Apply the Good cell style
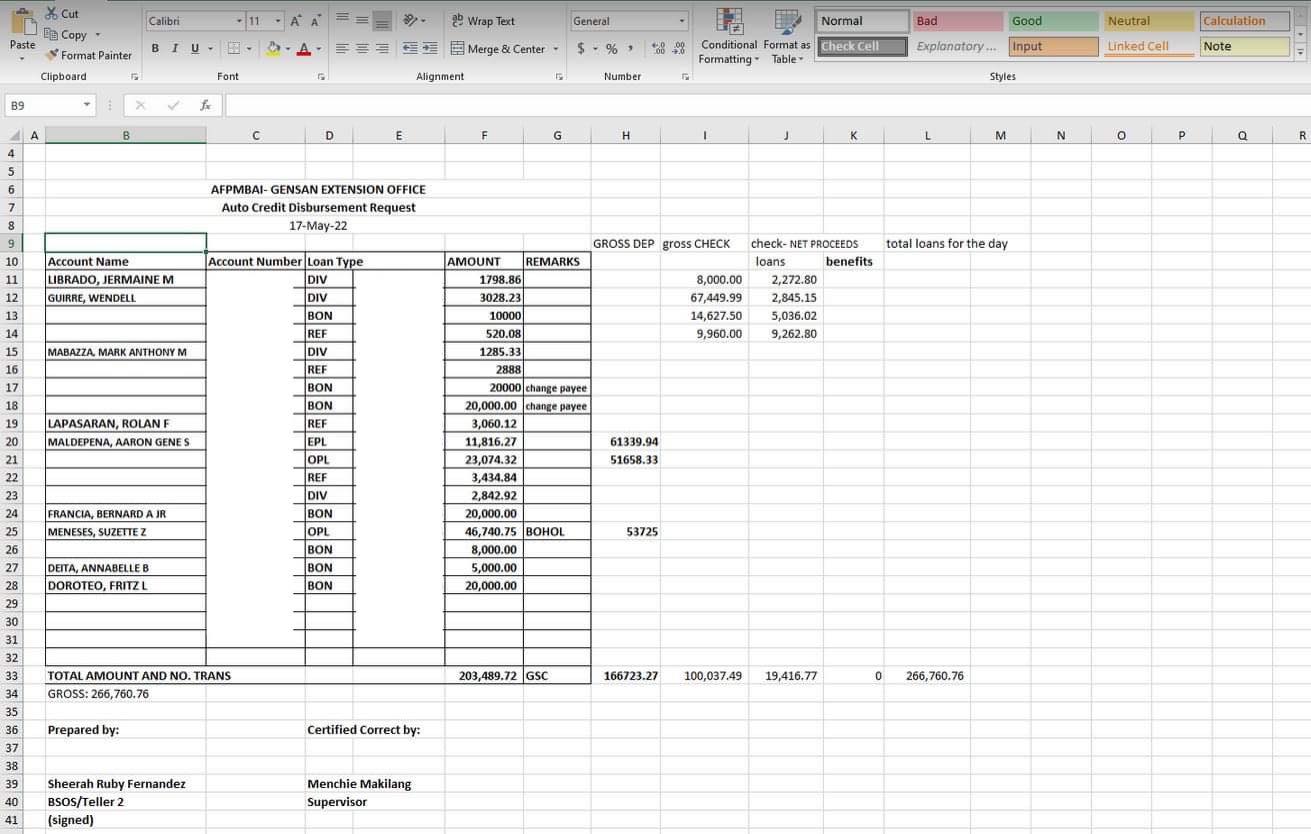 pos(1053,21)
